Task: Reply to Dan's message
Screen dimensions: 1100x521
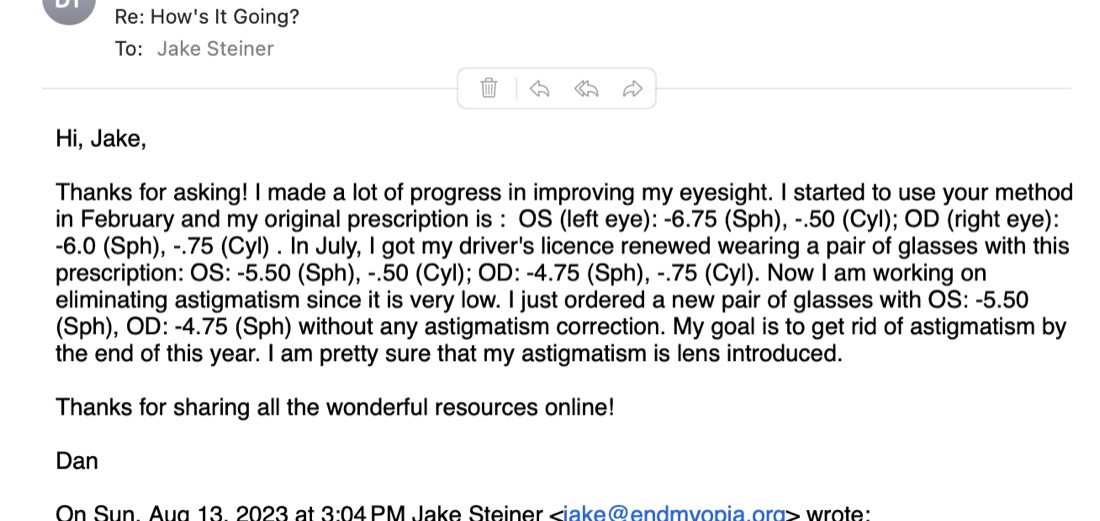Action: coord(539,88)
